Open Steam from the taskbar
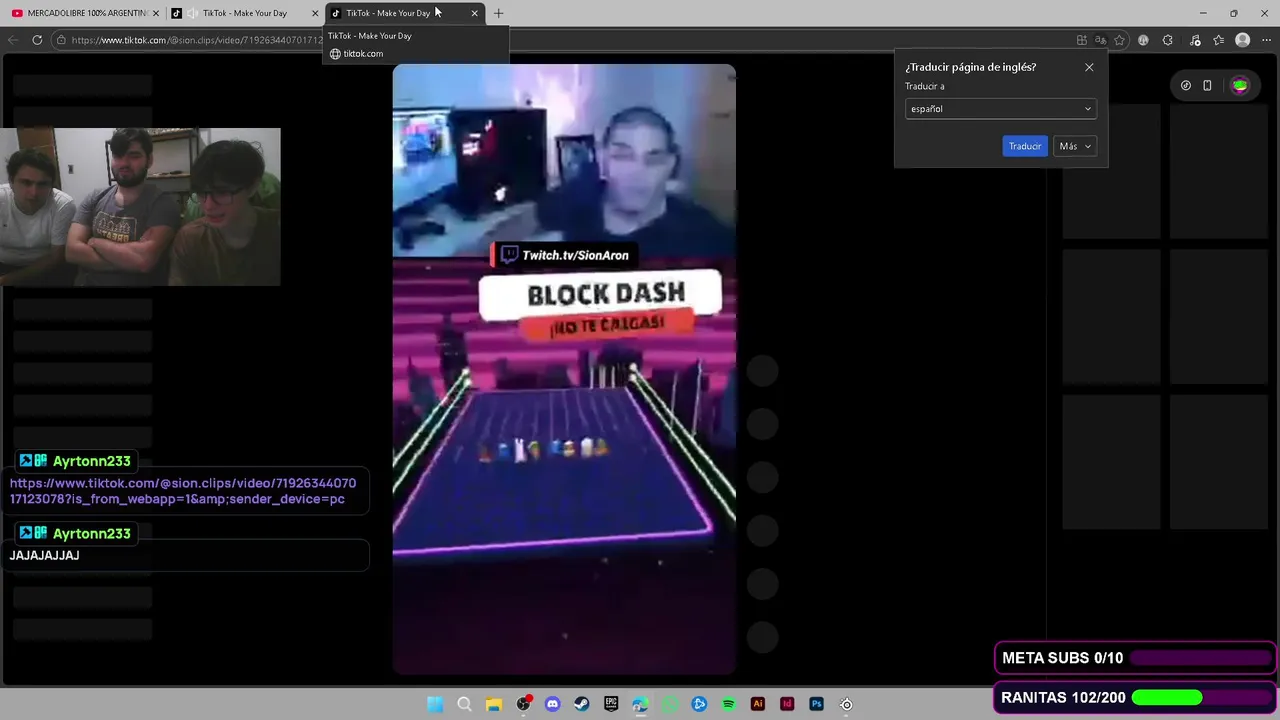Image resolution: width=1280 pixels, height=720 pixels. point(582,704)
